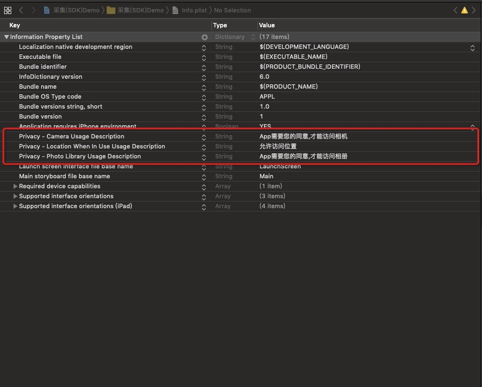Image resolution: width=482 pixels, height=387 pixels.
Task: Select Executable file key
Action: [x=40, y=57]
